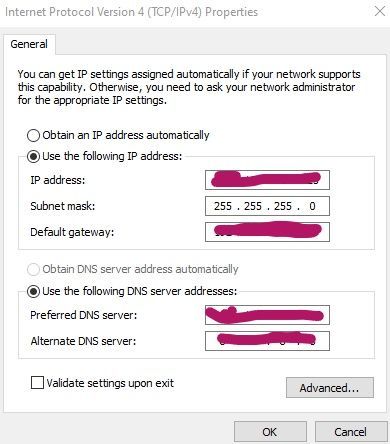Click the IP address label text
Viewport: 390px width, 444px height.
(58, 180)
